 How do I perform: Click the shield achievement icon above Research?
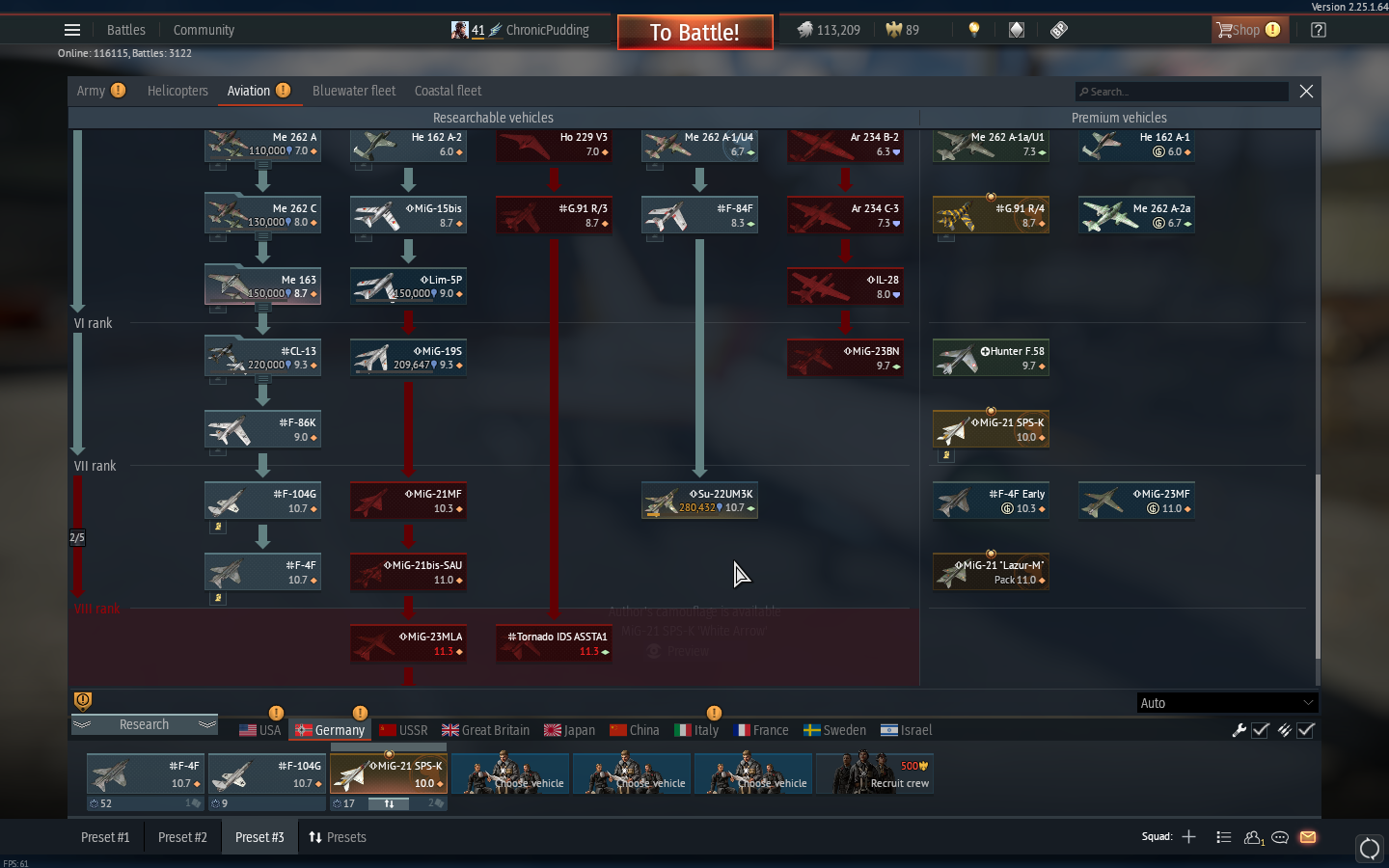pos(83,701)
